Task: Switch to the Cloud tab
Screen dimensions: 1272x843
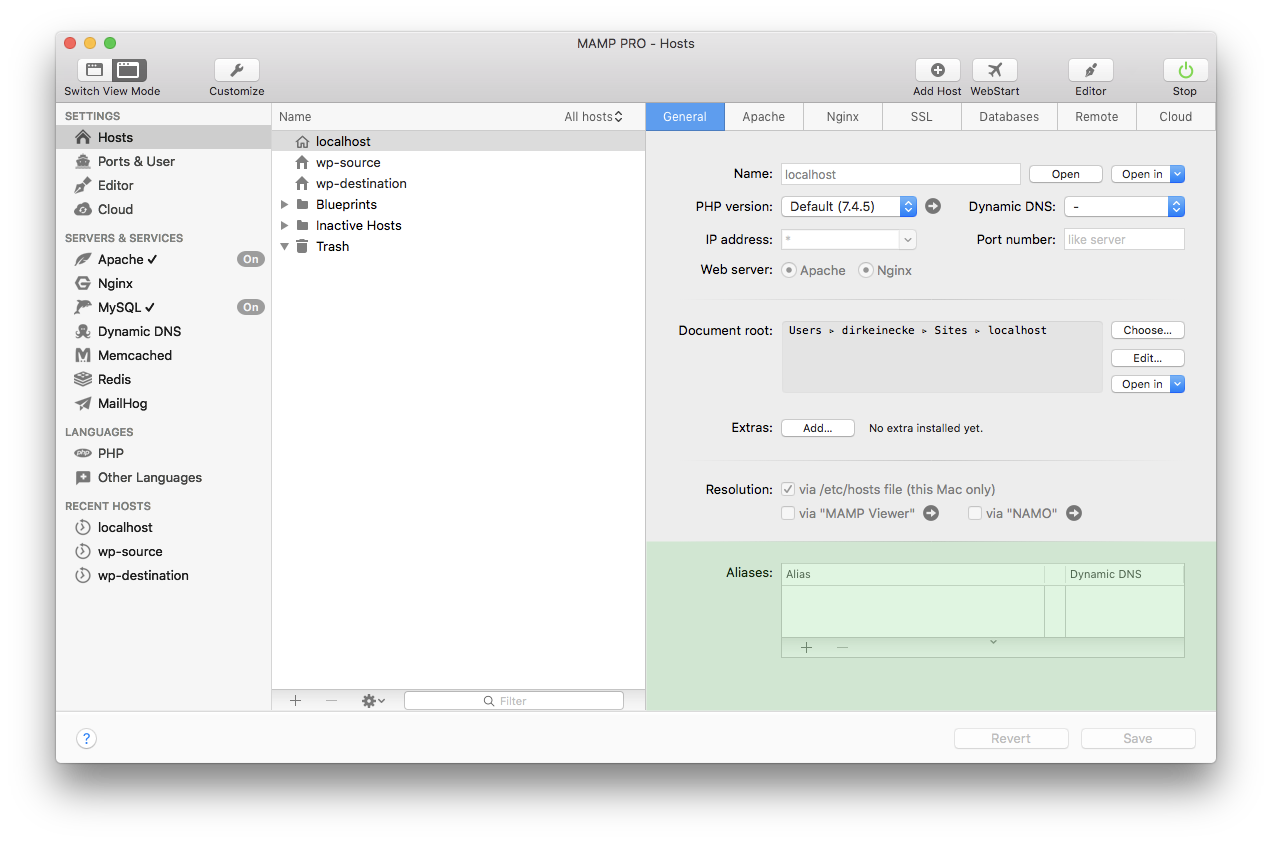Action: (x=1176, y=117)
